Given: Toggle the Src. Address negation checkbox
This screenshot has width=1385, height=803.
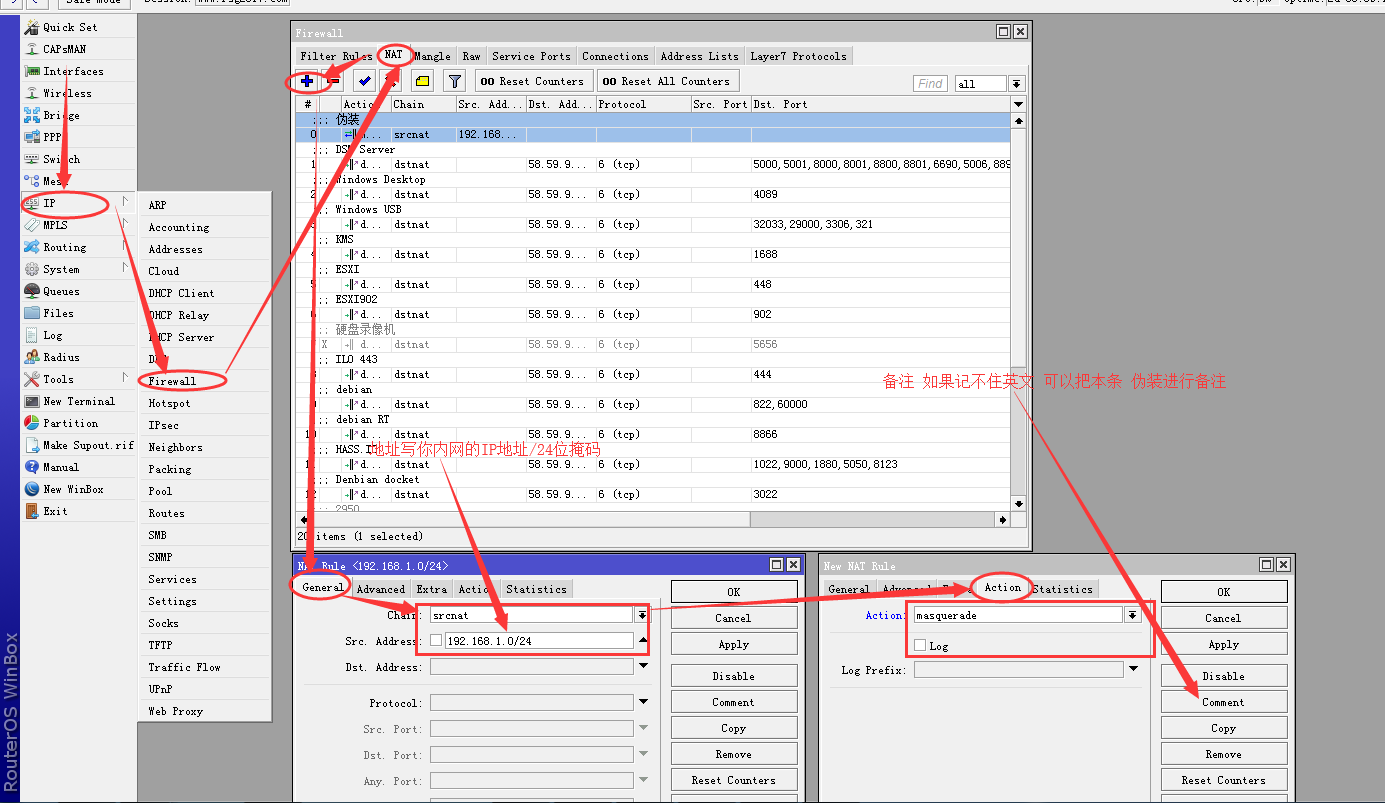Looking at the screenshot, I should [x=436, y=641].
